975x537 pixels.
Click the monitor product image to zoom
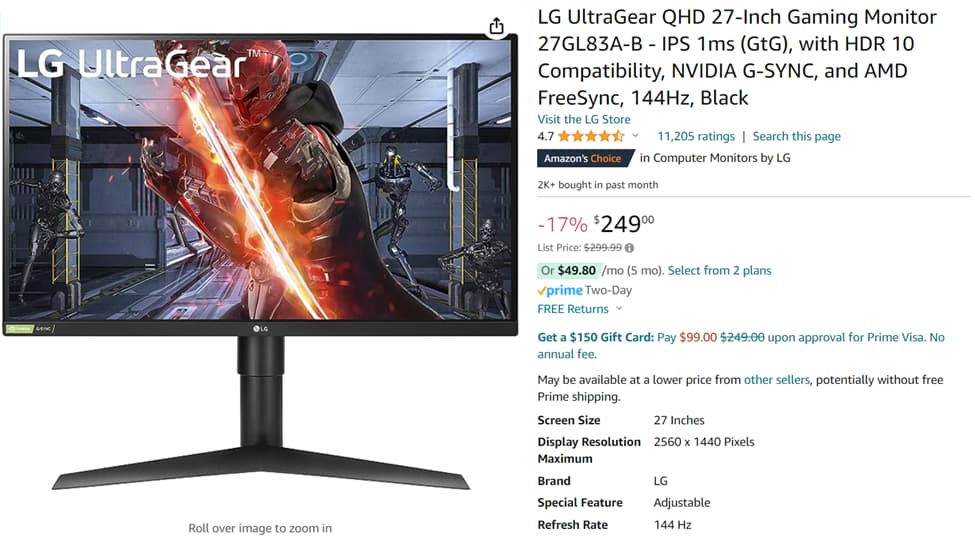pos(261,262)
